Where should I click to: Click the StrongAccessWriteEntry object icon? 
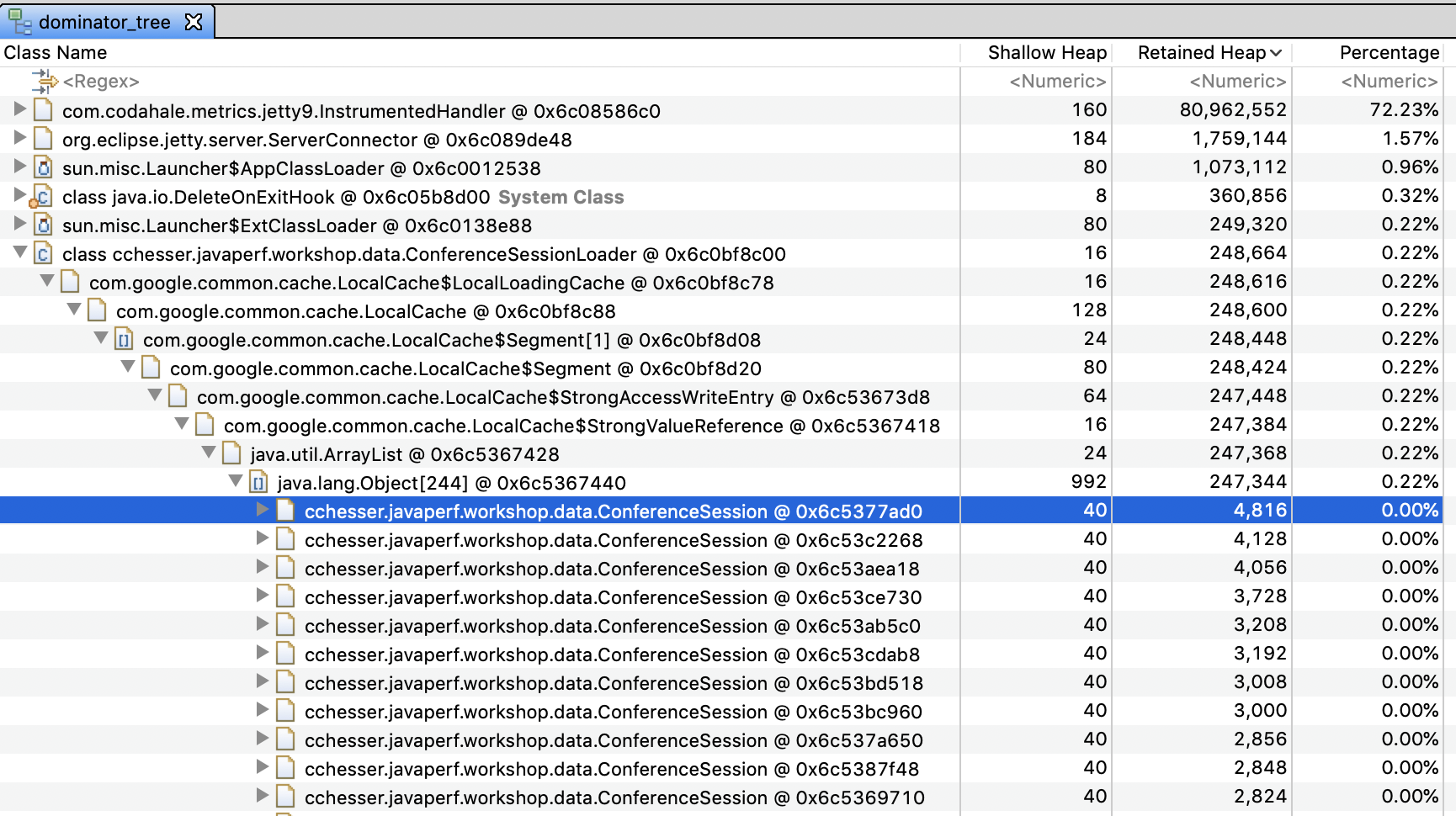coord(178,396)
